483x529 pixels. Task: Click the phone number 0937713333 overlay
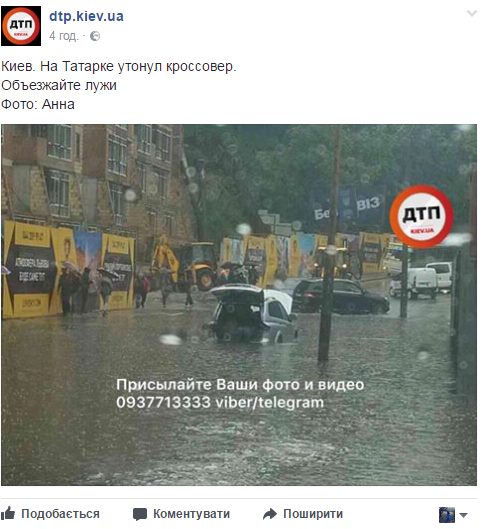click(x=163, y=402)
